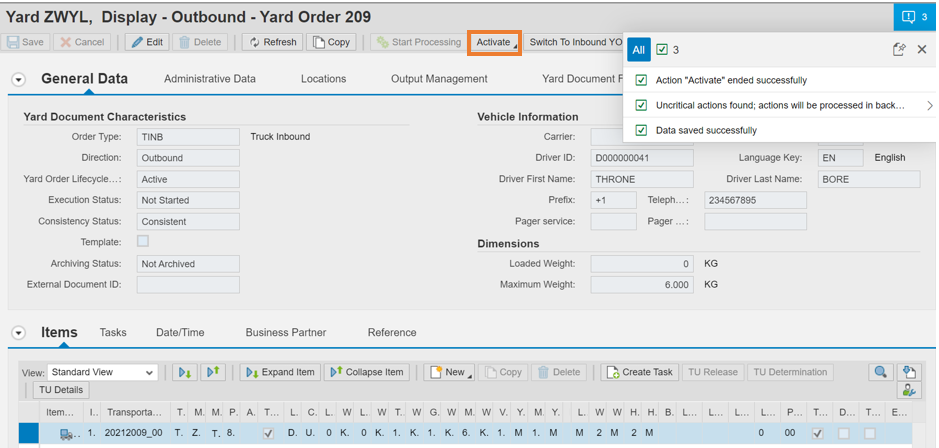
Task: Select the All messages filter
Action: [x=639, y=50]
